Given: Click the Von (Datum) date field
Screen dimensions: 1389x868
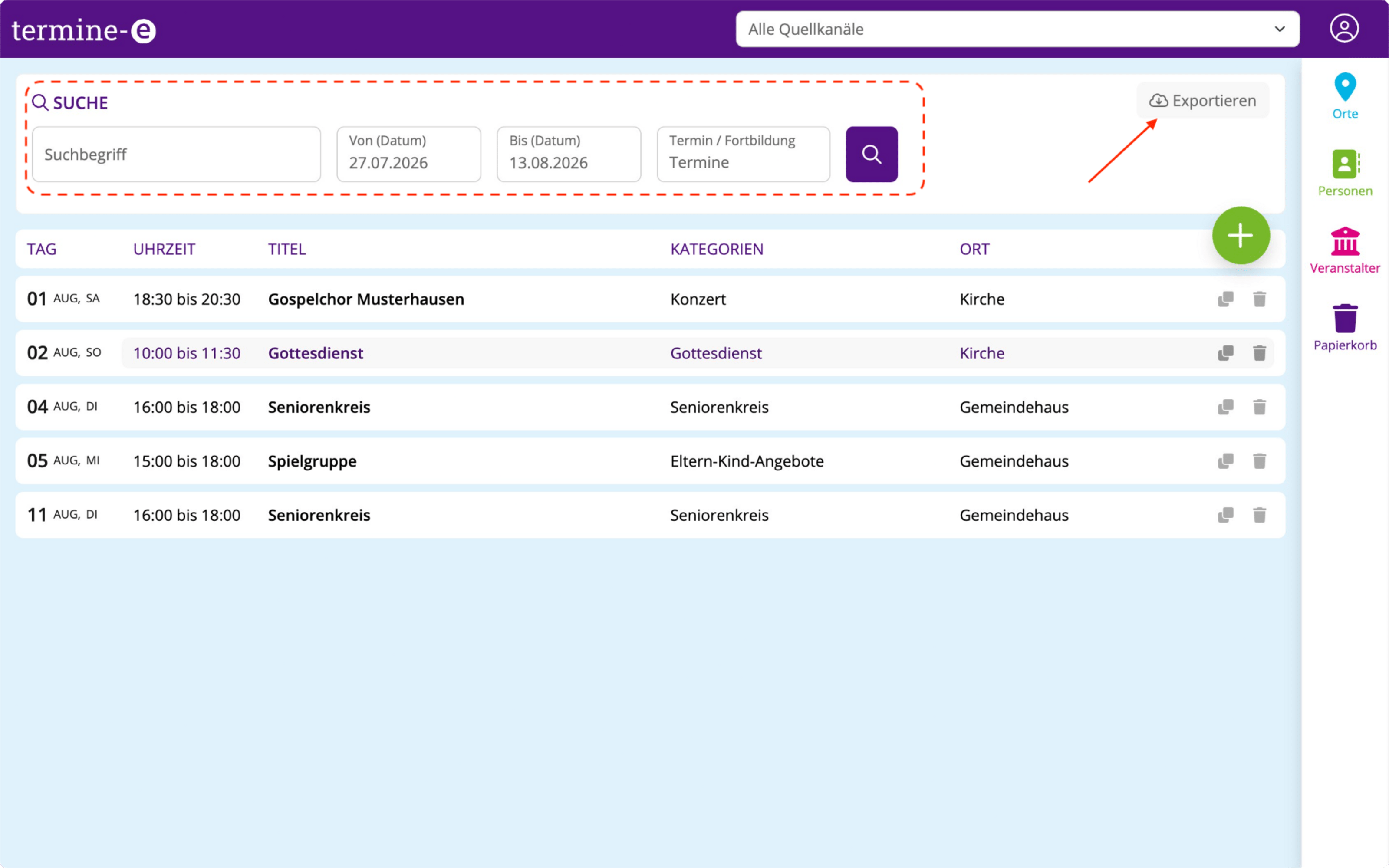Looking at the screenshot, I should 408,154.
